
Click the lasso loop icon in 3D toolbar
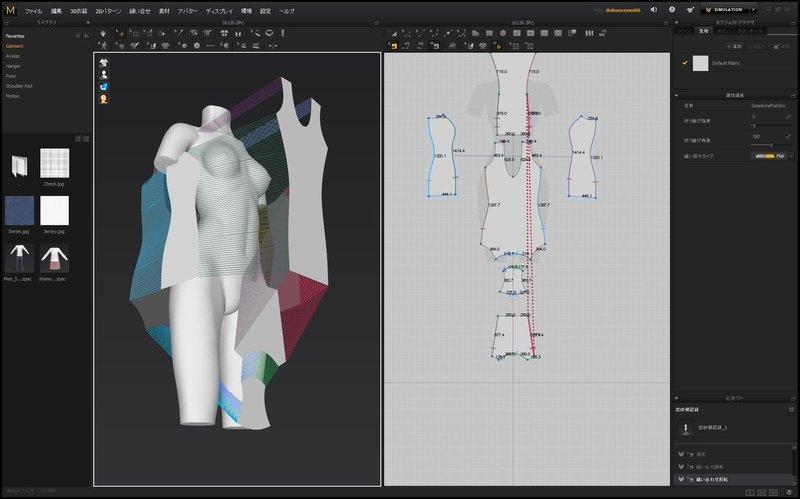tap(269, 33)
